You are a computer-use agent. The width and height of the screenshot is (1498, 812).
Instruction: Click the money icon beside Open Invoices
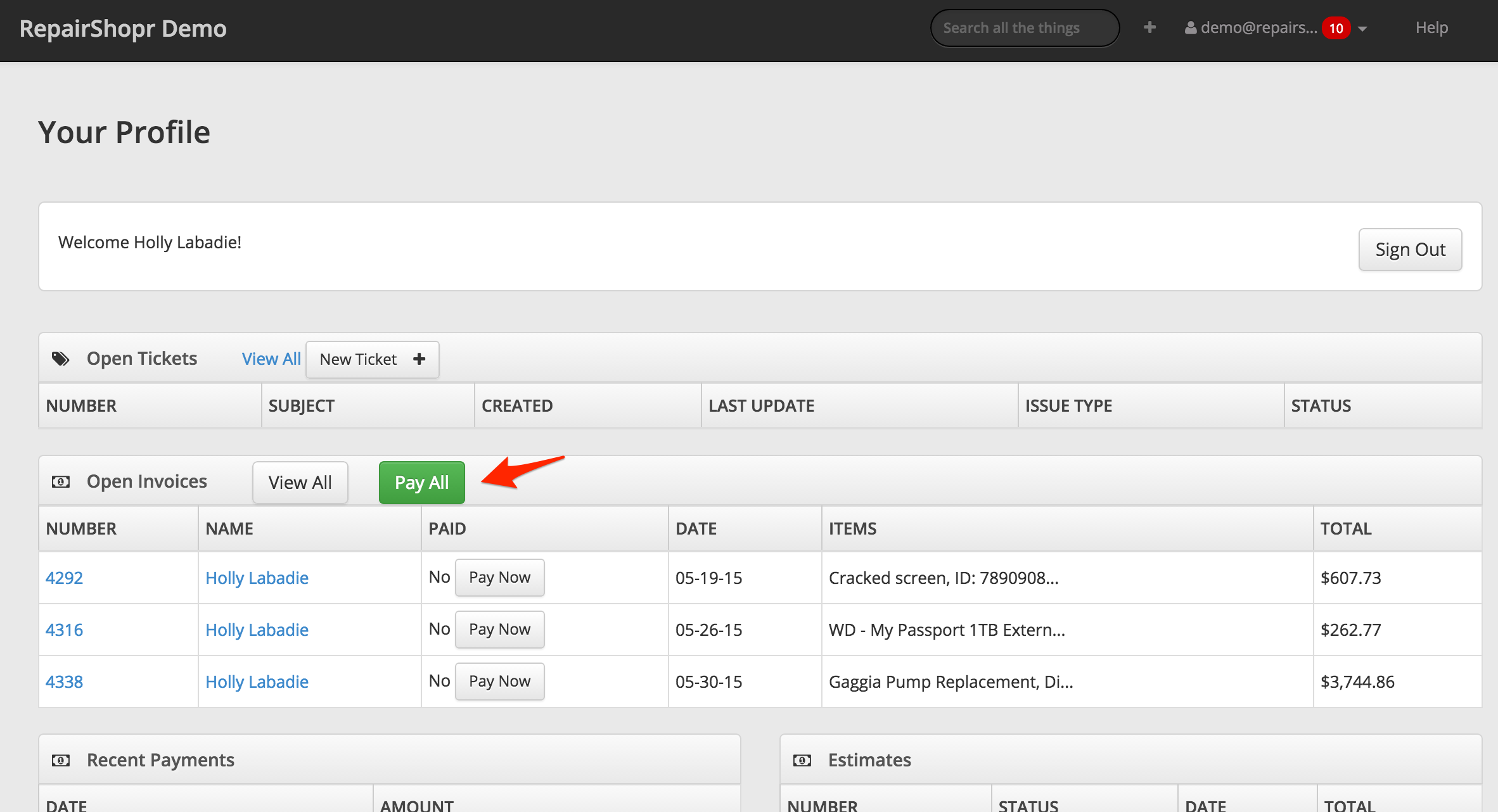61,482
